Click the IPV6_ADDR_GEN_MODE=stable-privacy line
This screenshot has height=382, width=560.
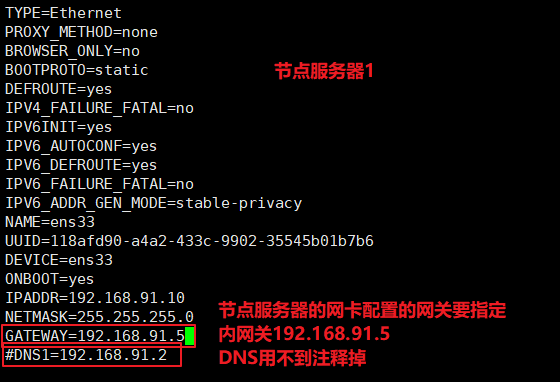(154, 203)
